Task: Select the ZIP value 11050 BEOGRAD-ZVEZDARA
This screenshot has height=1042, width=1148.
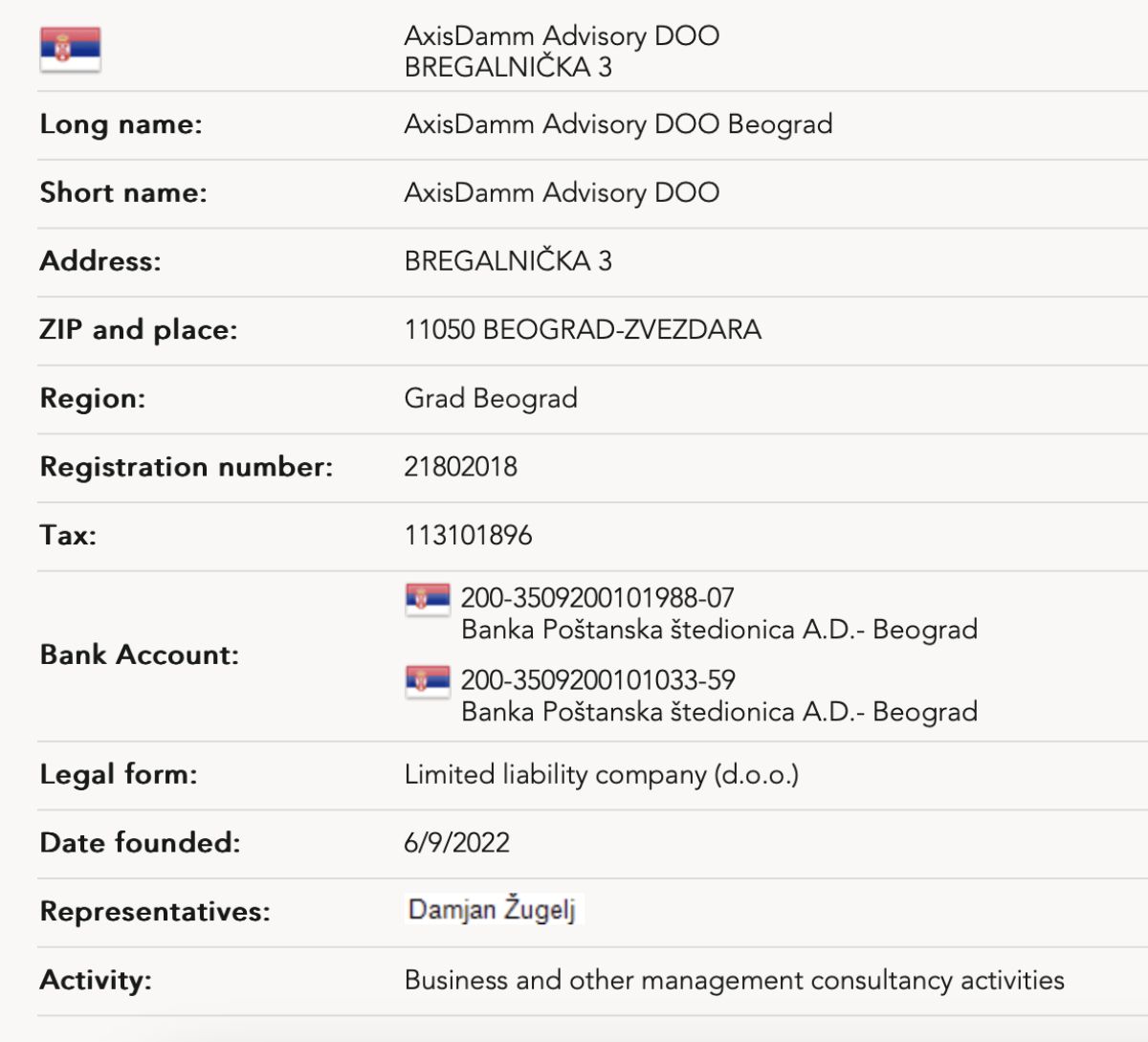Action: click(x=583, y=330)
